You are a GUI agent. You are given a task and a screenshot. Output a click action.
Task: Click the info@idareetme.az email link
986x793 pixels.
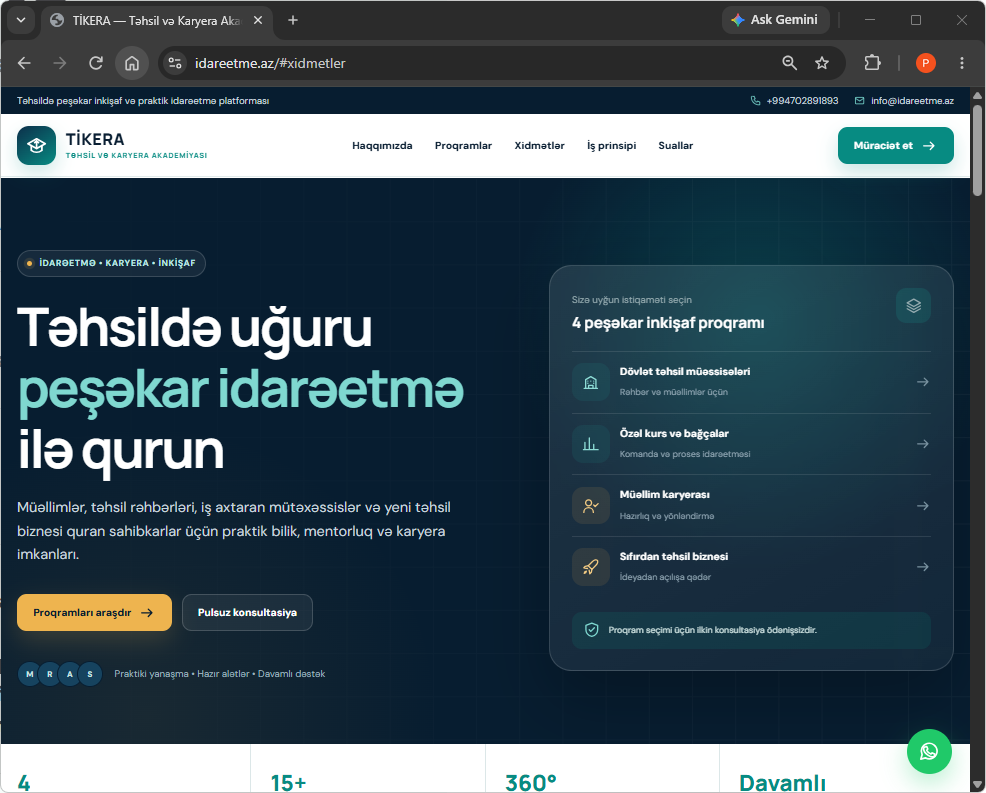click(912, 101)
